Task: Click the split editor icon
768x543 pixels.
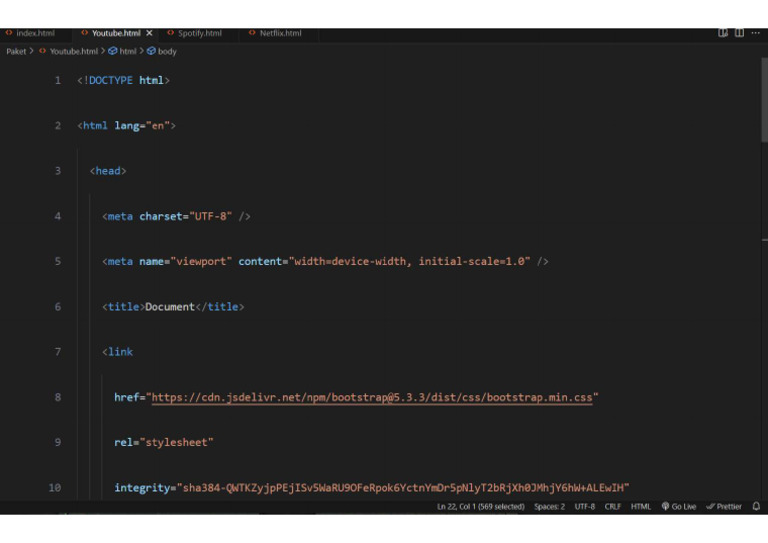Action: [739, 33]
